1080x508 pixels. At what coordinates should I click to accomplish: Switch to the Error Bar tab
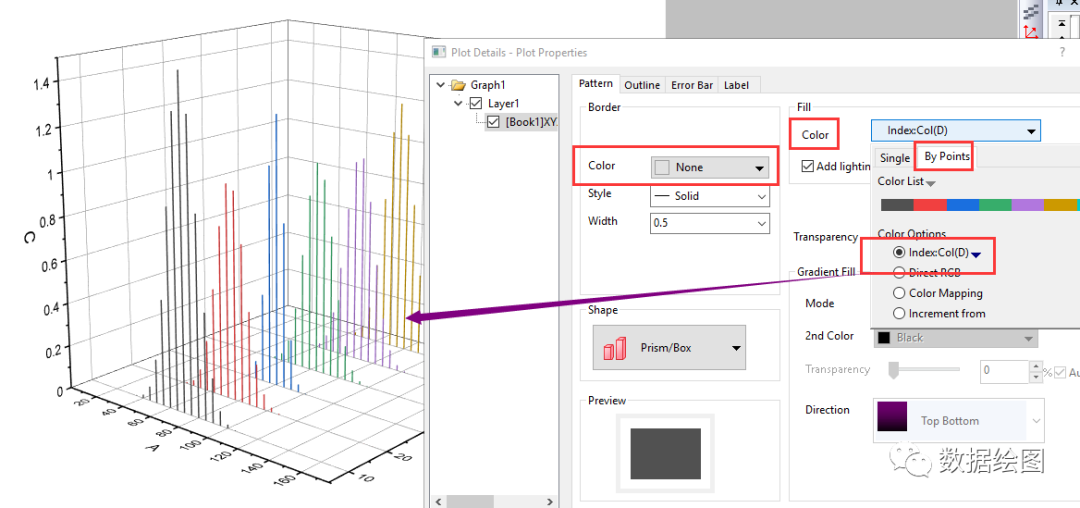(692, 85)
